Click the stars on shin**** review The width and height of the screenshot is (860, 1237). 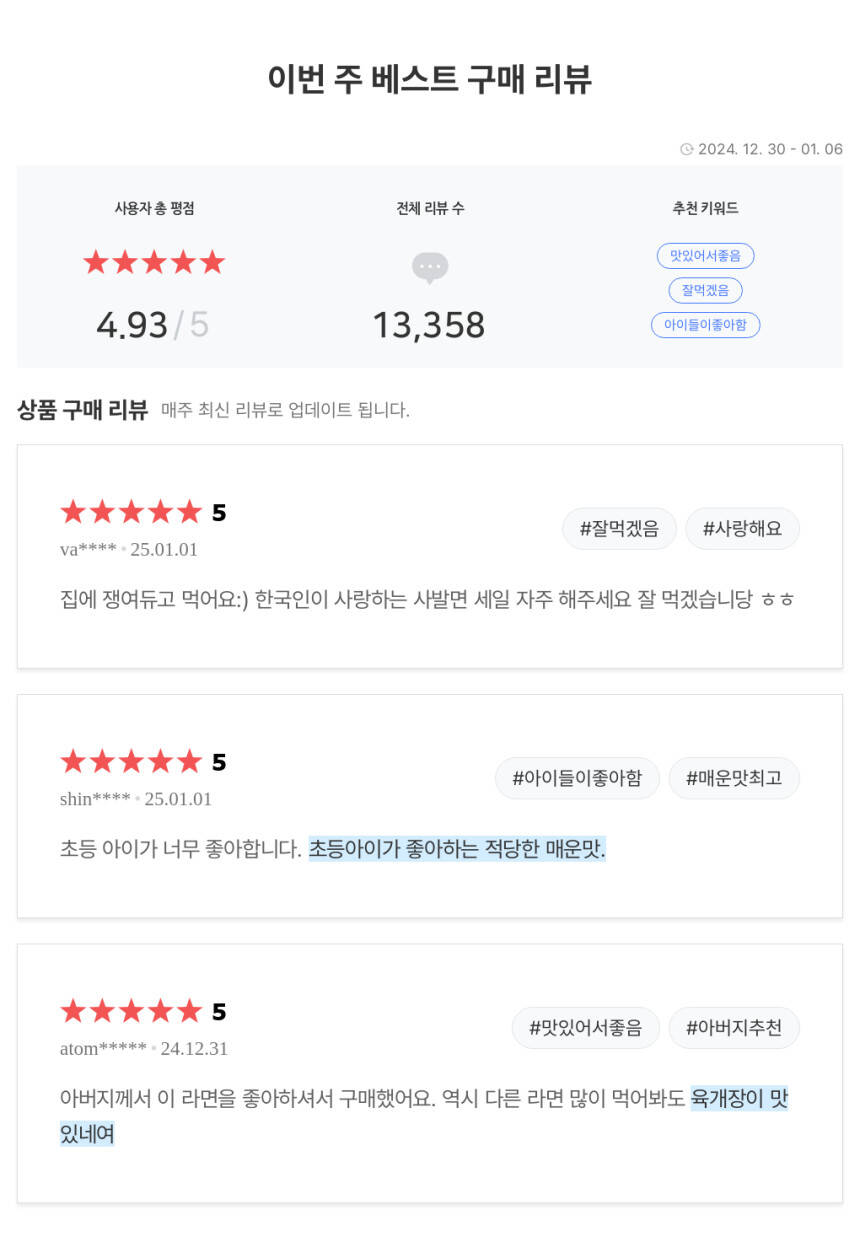tap(131, 763)
